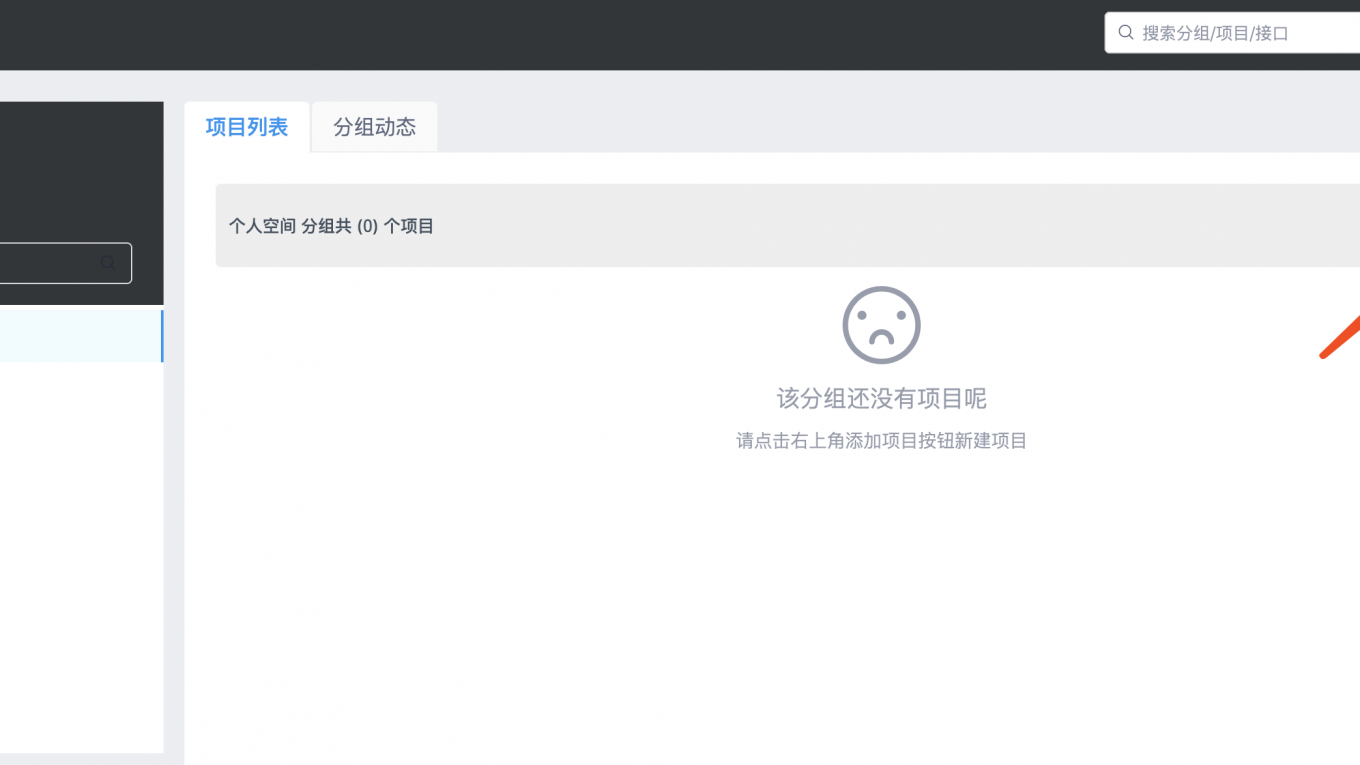Open the 分组动态 tab

click(374, 127)
